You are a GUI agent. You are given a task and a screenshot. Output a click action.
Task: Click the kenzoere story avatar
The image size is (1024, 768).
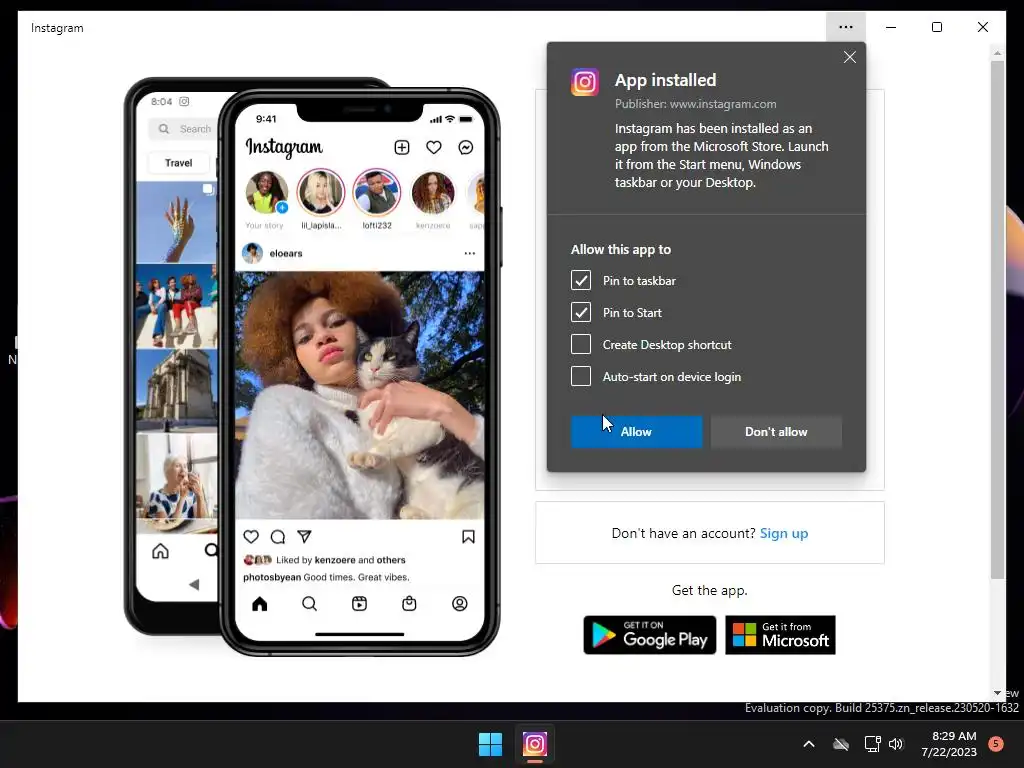click(x=433, y=193)
